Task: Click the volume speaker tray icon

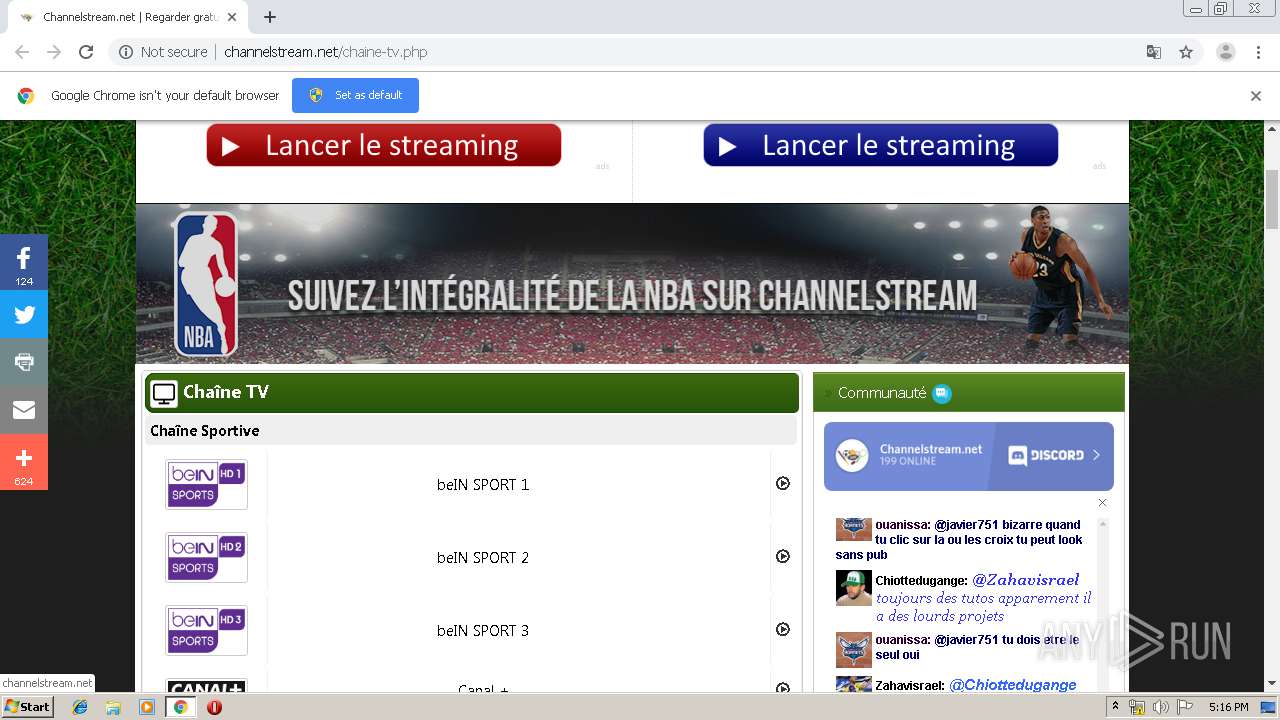Action: (1160, 707)
